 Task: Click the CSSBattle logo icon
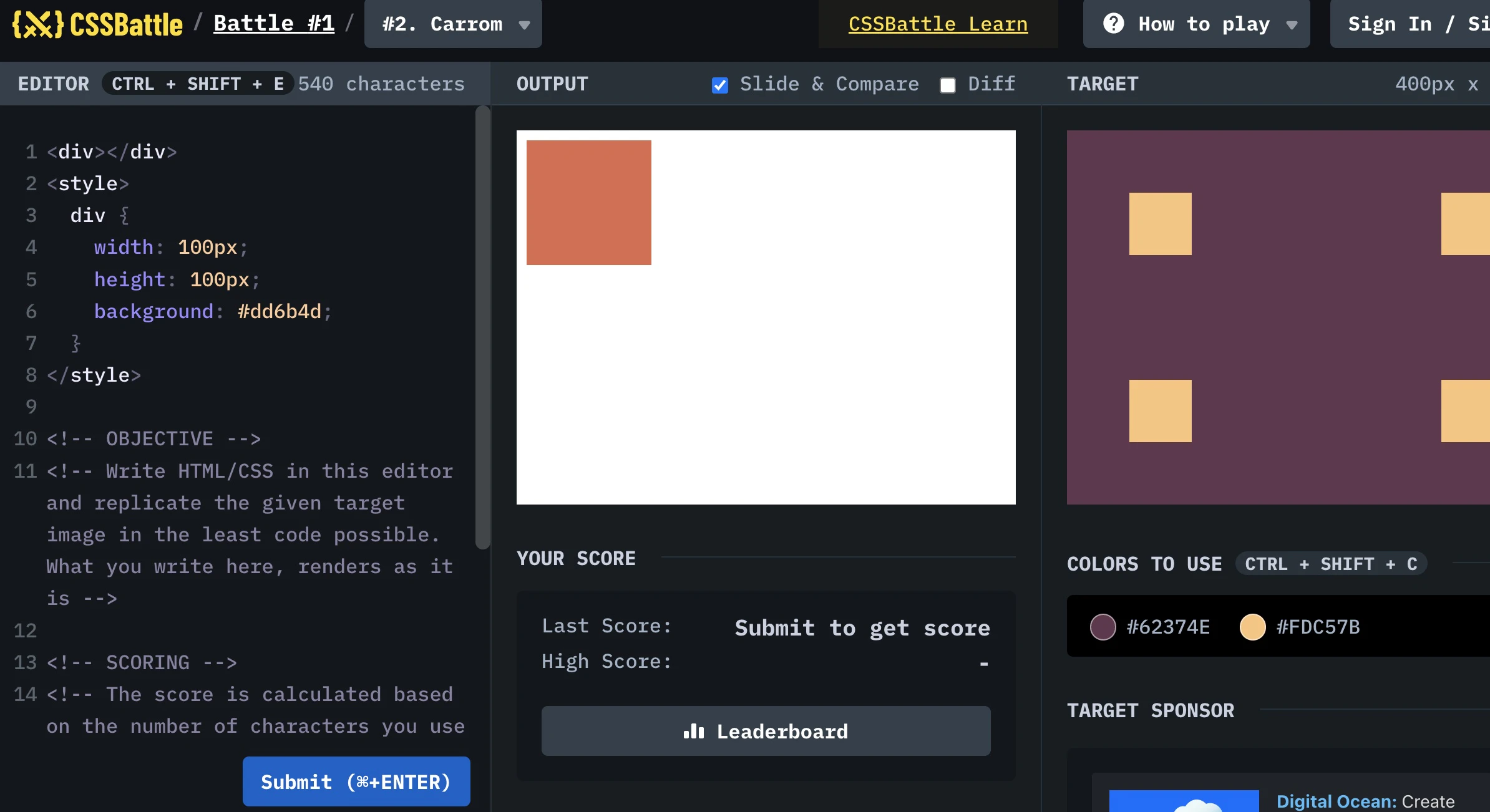click(37, 24)
